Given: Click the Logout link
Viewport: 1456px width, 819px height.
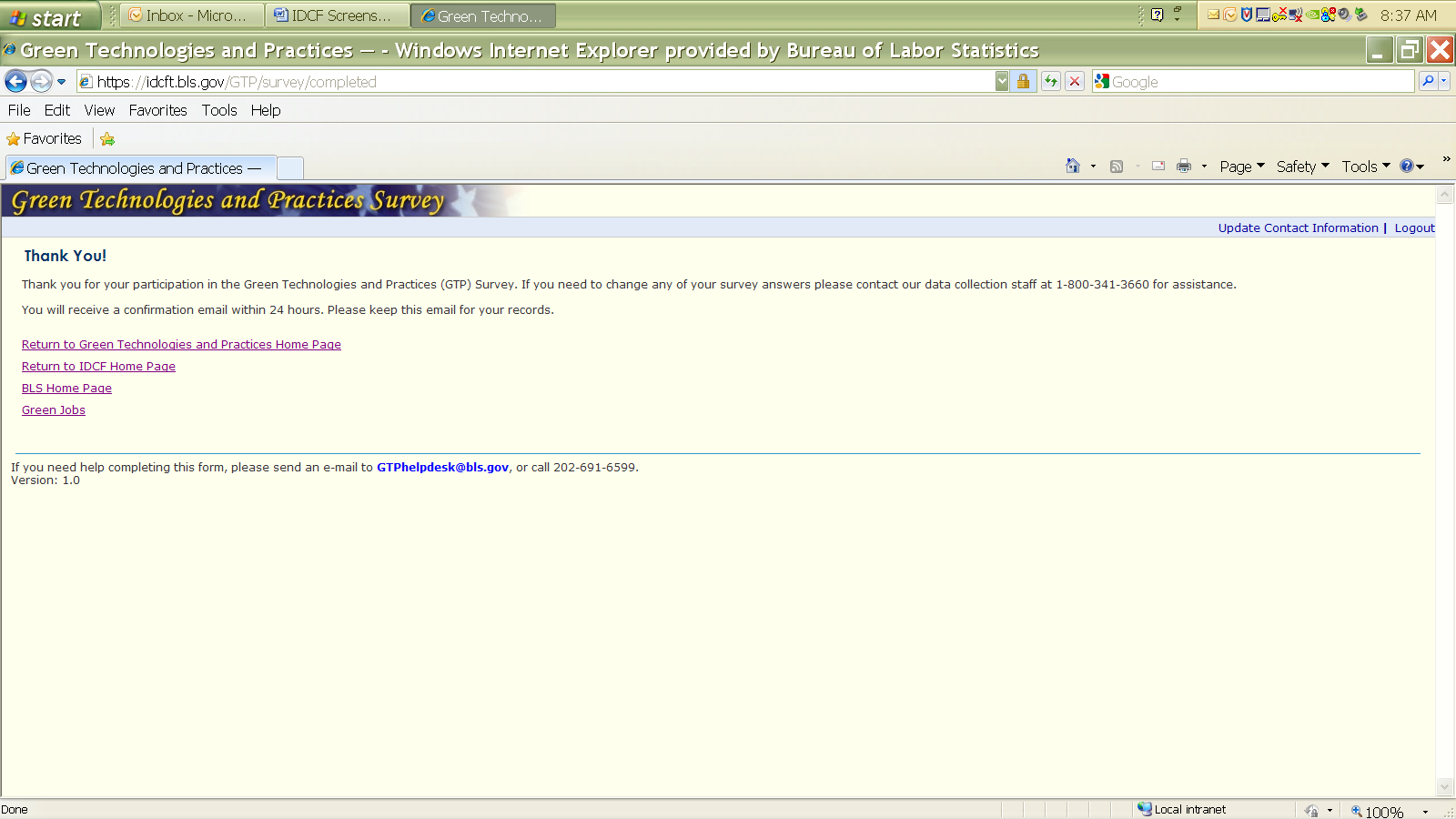Looking at the screenshot, I should [1414, 228].
